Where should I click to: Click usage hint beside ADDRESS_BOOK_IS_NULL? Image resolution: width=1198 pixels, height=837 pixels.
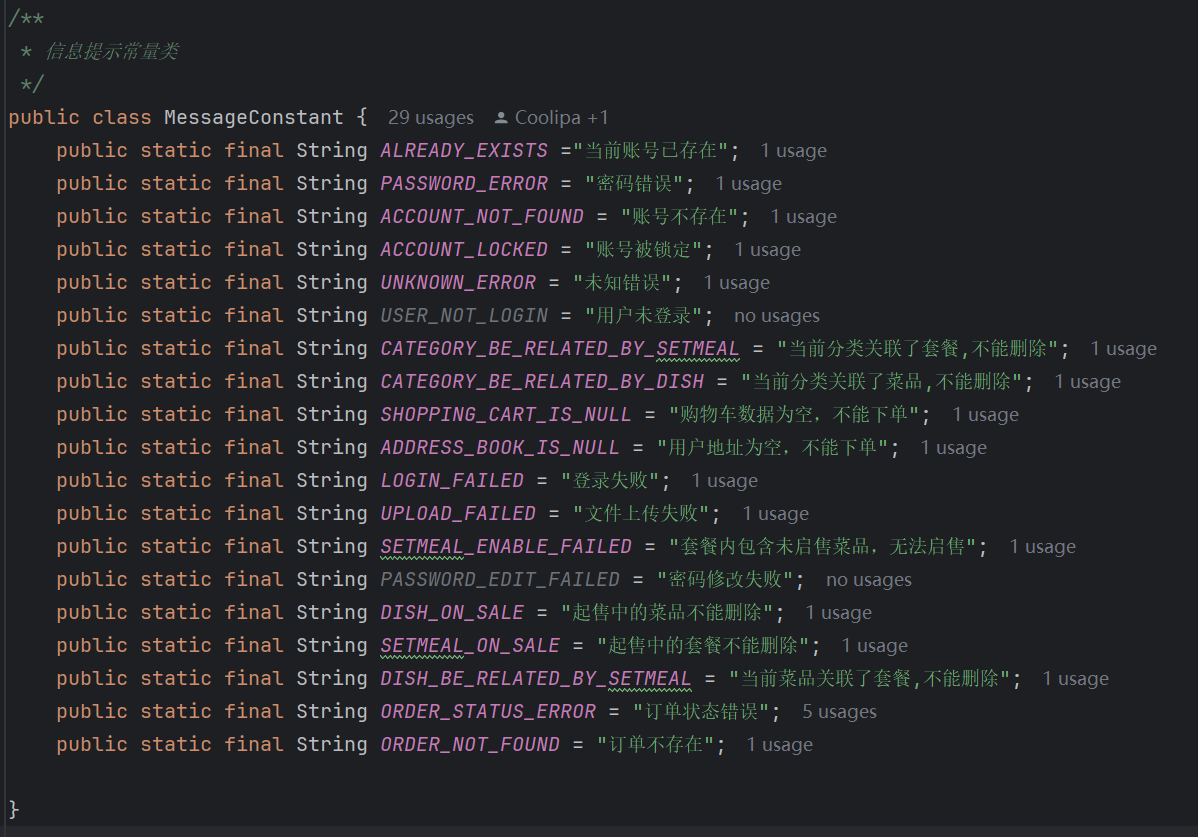954,448
